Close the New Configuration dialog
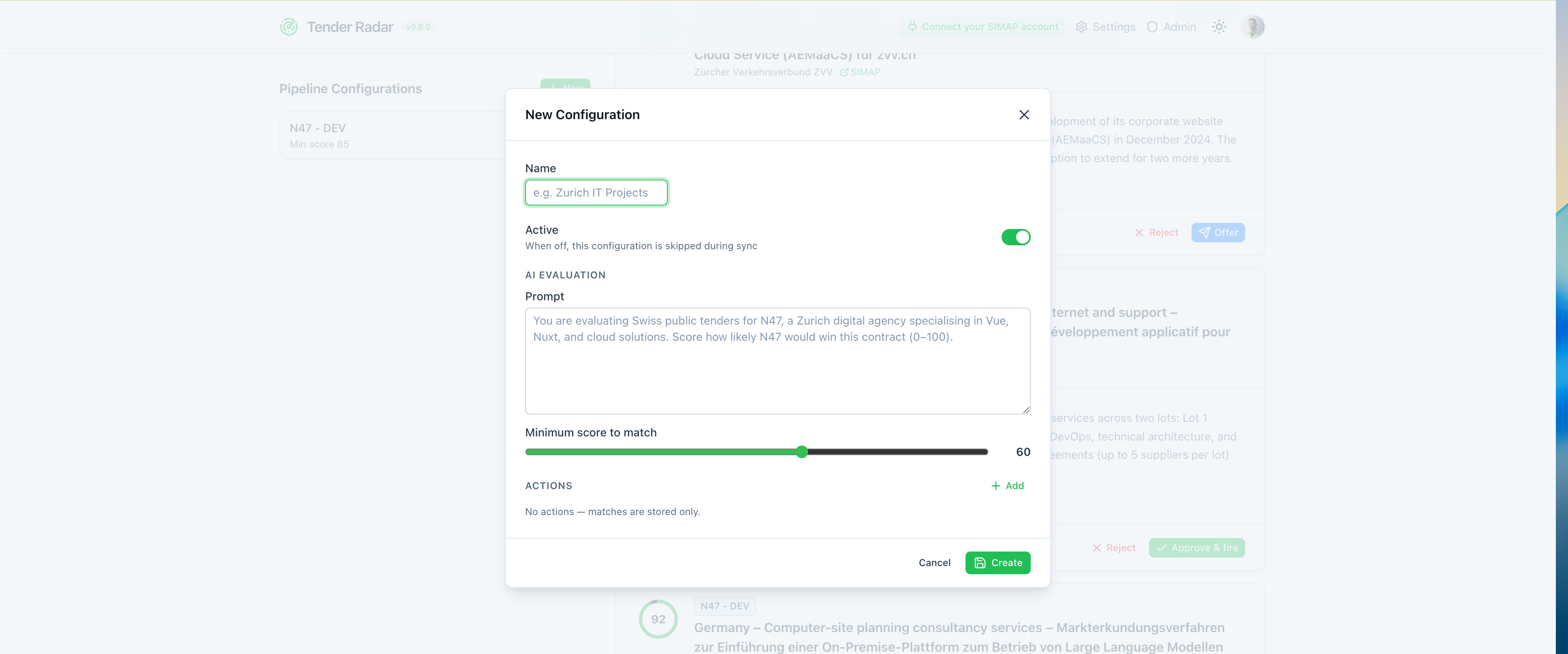The width and height of the screenshot is (1568, 654). pyautogui.click(x=1024, y=115)
